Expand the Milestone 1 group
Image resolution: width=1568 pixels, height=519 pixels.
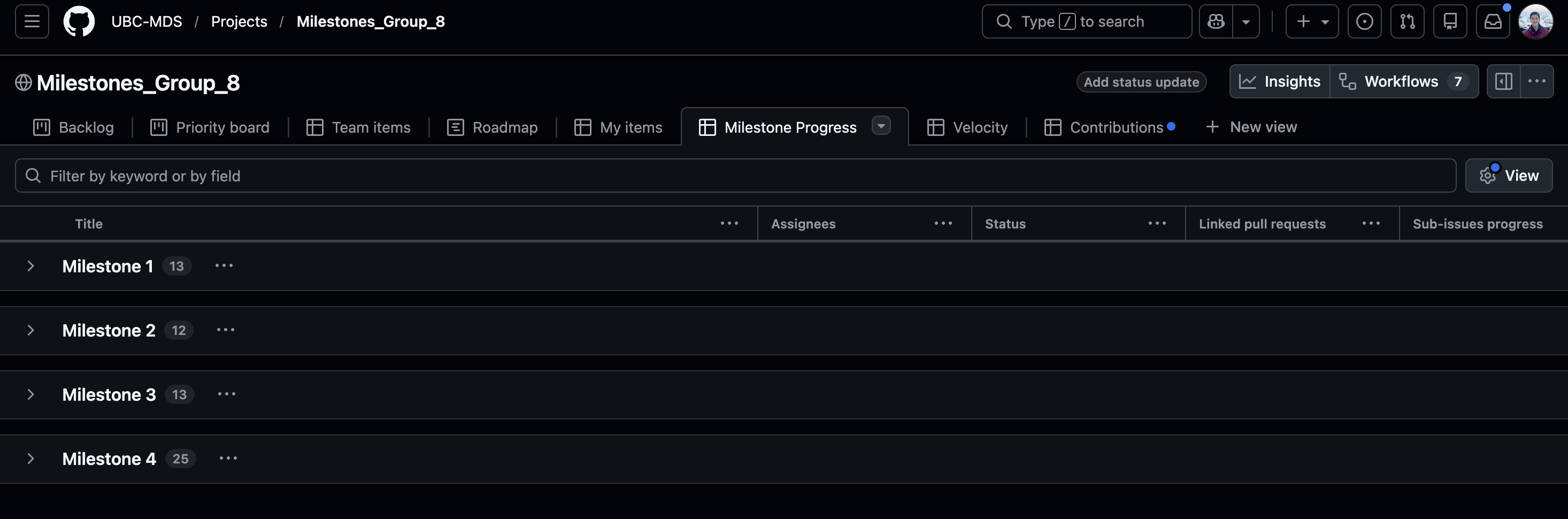coord(30,266)
